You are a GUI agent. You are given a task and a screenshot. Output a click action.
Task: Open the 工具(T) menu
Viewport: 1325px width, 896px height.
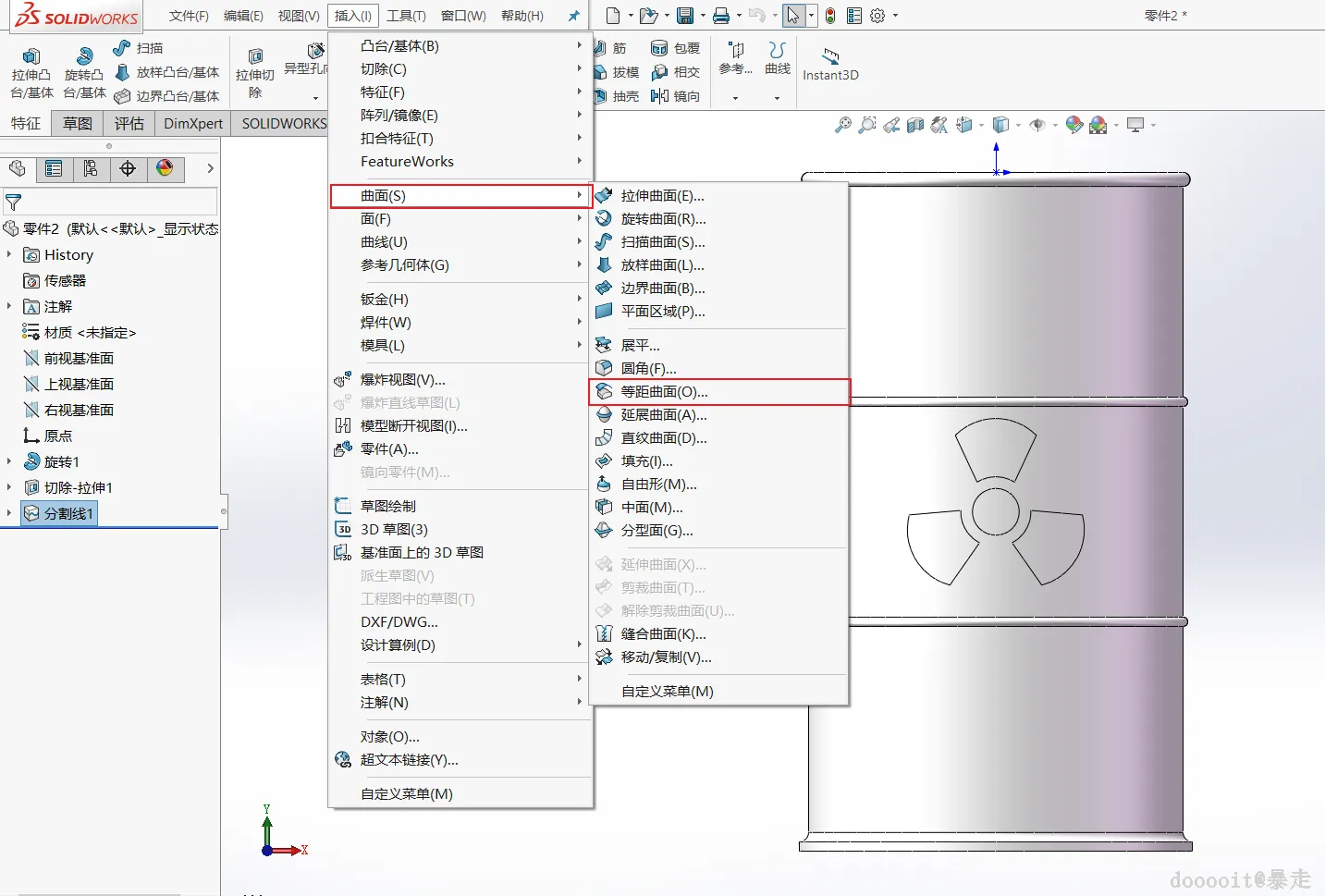(x=406, y=16)
